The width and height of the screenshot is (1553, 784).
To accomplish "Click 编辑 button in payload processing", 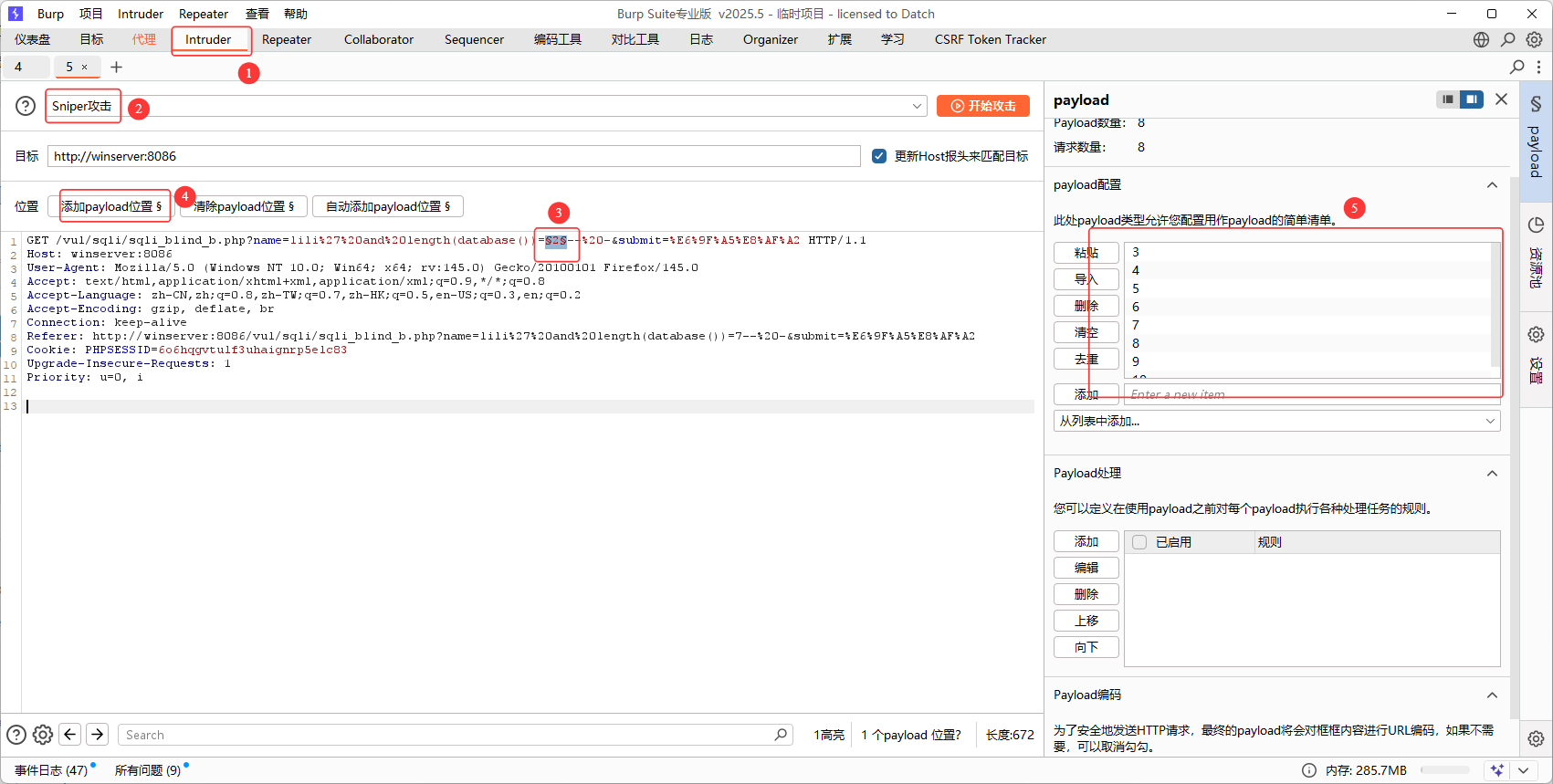I will [x=1086, y=568].
